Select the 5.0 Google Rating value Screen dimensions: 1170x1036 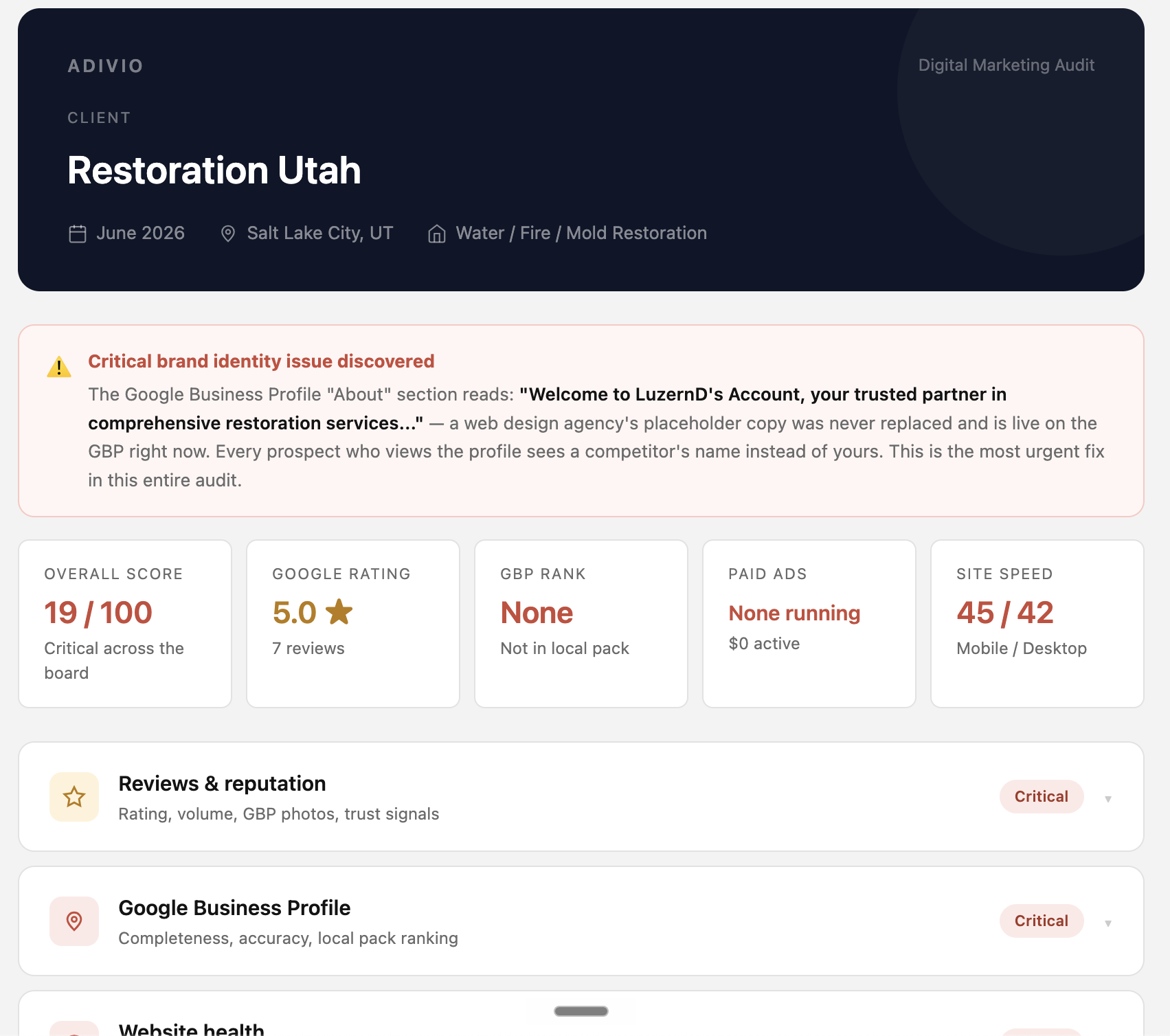(295, 612)
